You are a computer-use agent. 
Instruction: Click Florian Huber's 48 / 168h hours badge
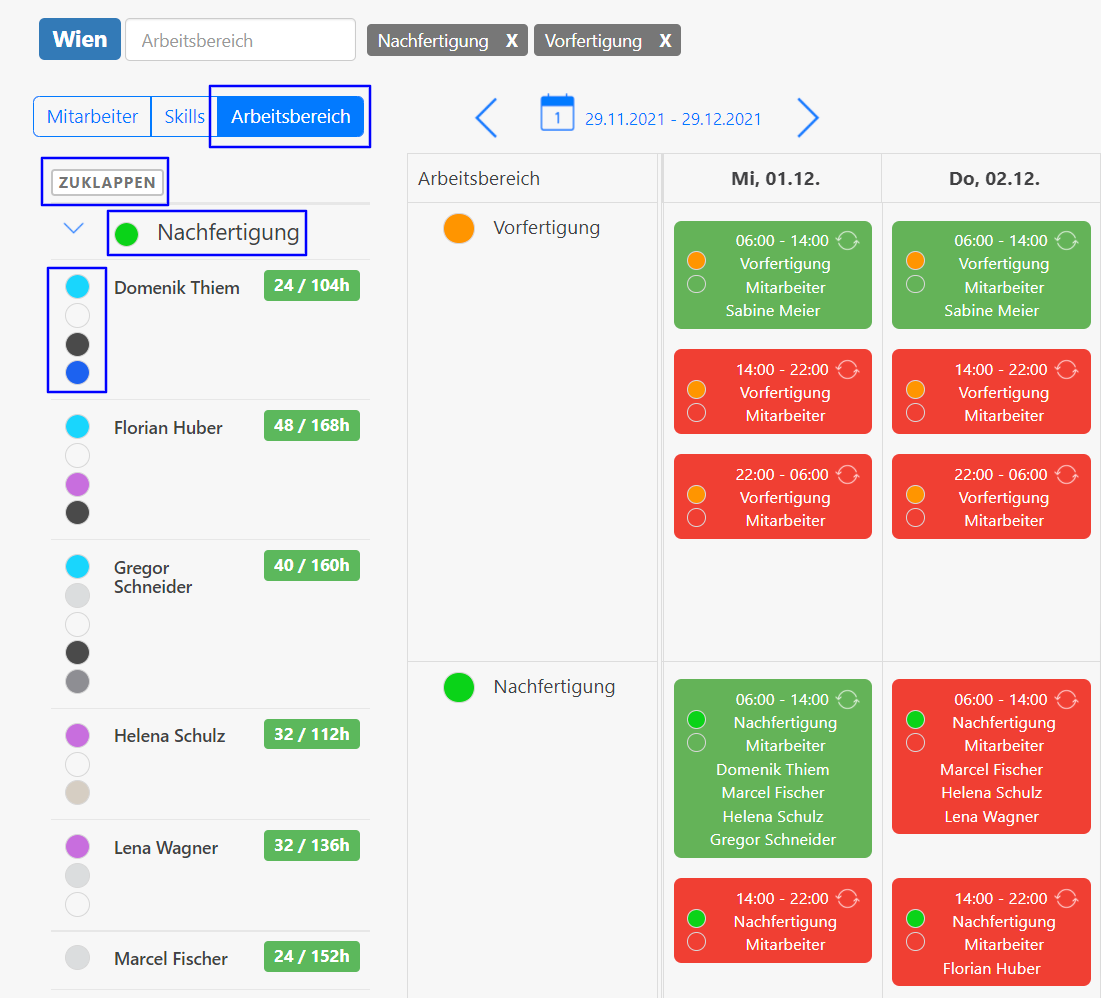pyautogui.click(x=311, y=426)
